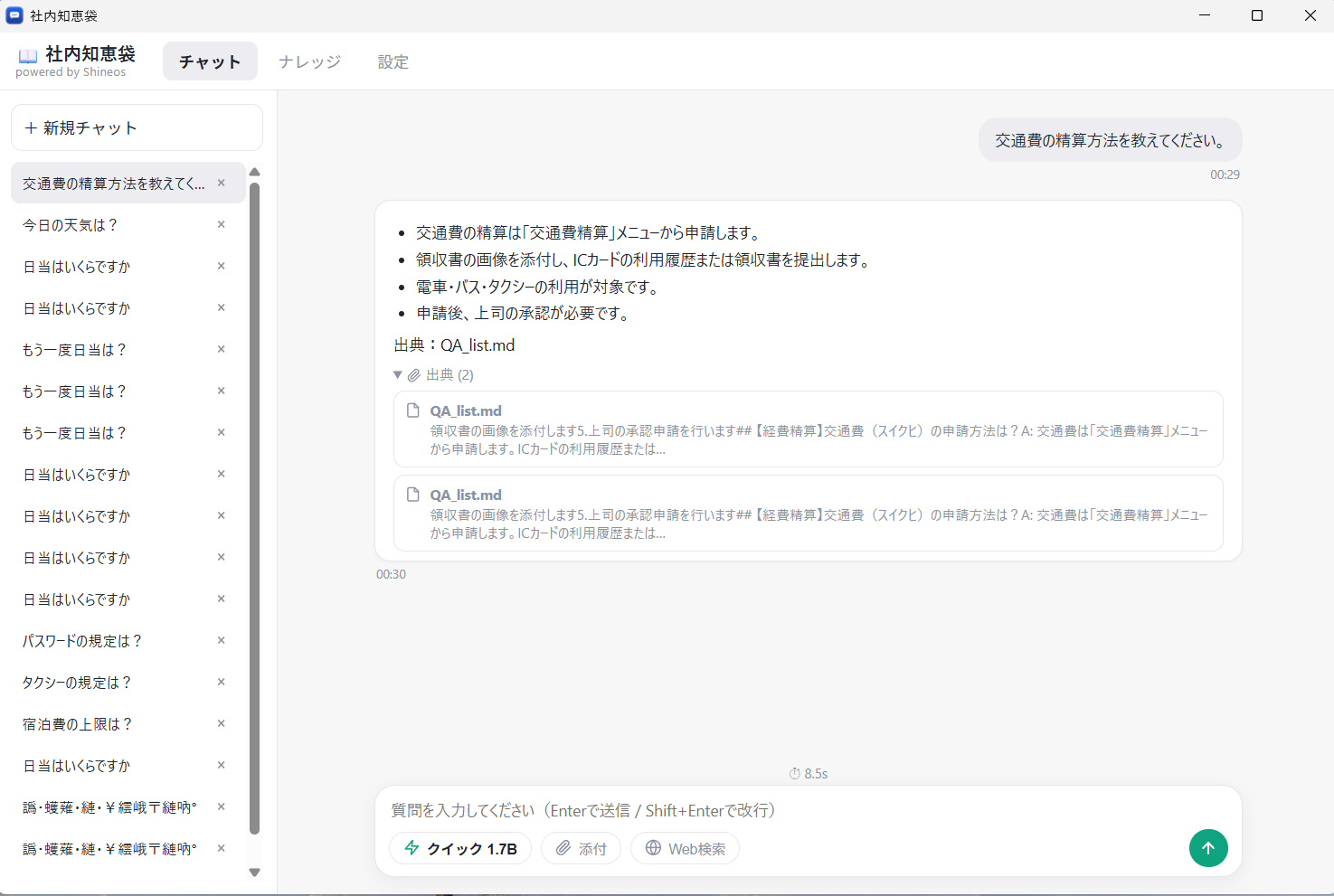Screen dimensions: 1334x896
Task: Go to the 設定 tab
Action: tap(393, 61)
